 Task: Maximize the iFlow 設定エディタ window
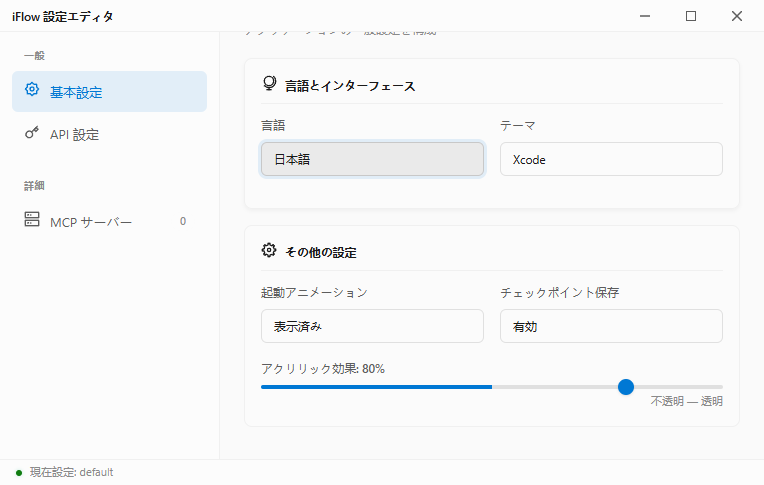click(691, 16)
